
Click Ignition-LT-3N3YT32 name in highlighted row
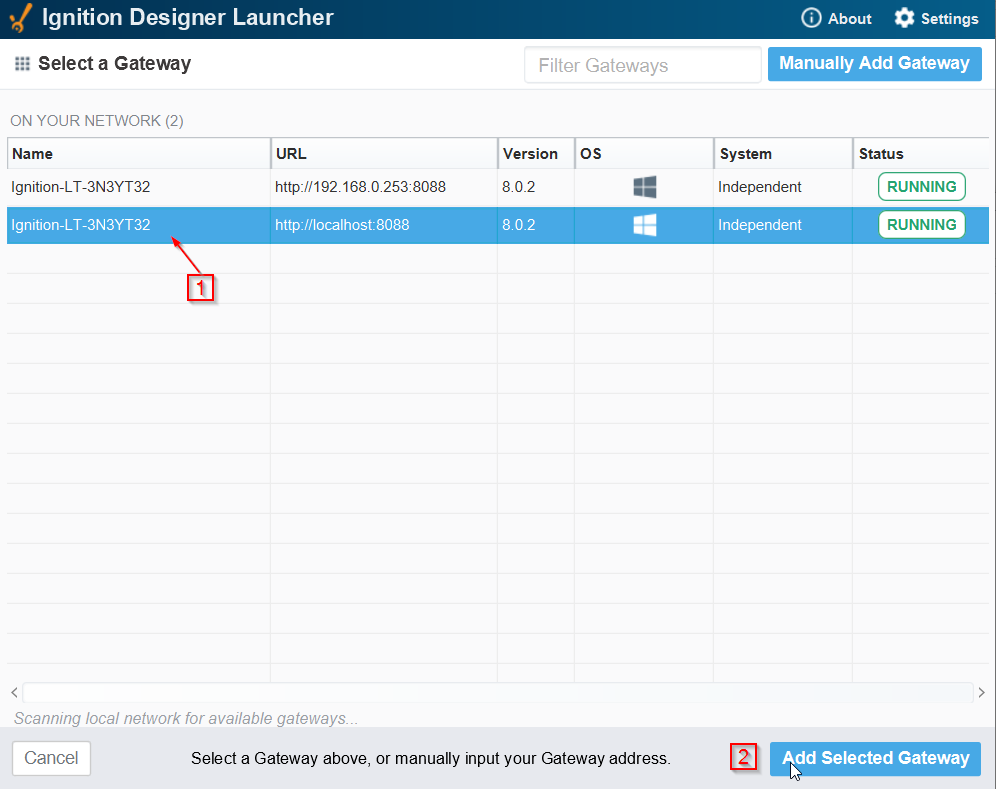click(81, 225)
